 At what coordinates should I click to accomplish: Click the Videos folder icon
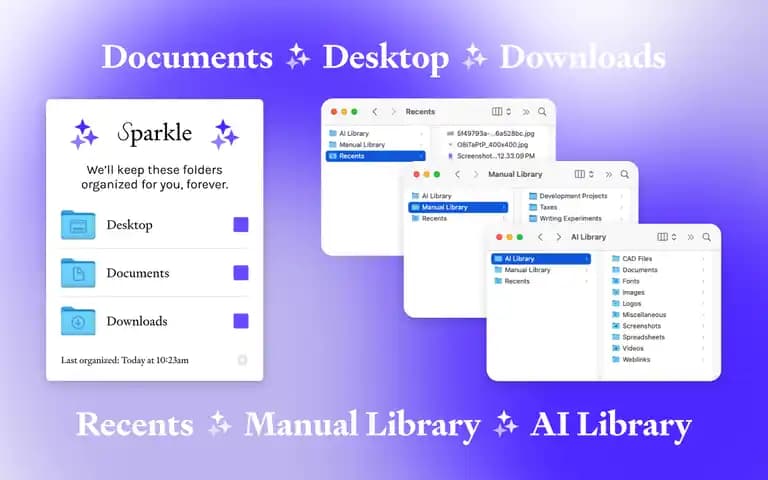coord(616,348)
